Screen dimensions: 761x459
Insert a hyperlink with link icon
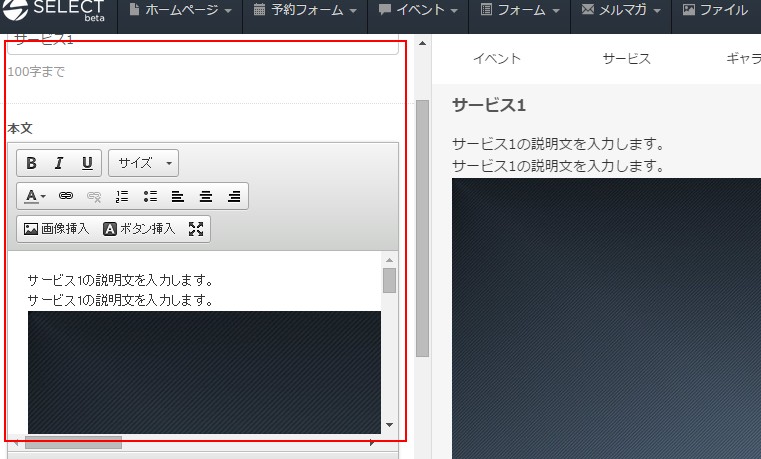(x=66, y=196)
